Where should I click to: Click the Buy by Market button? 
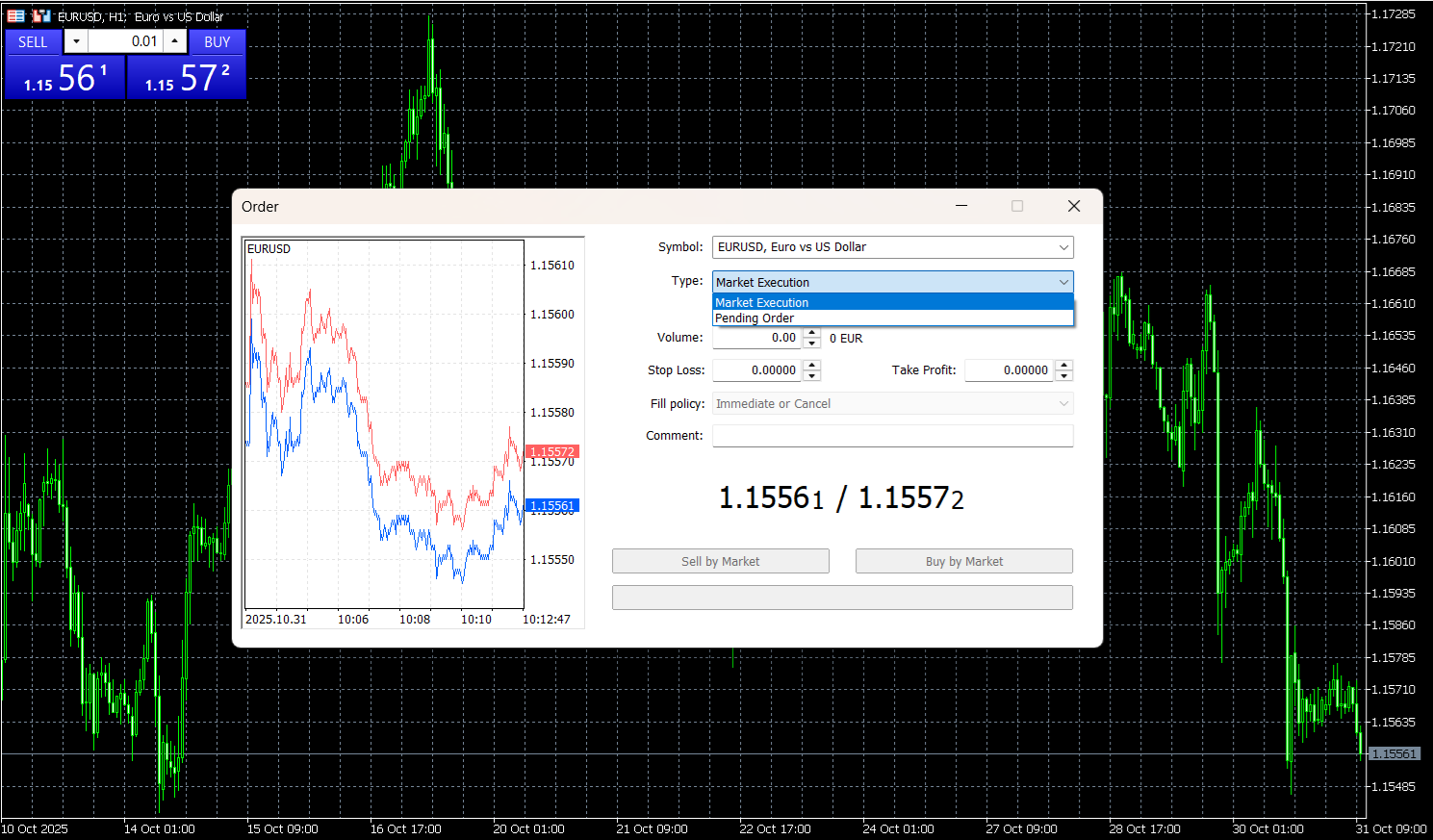click(x=964, y=561)
